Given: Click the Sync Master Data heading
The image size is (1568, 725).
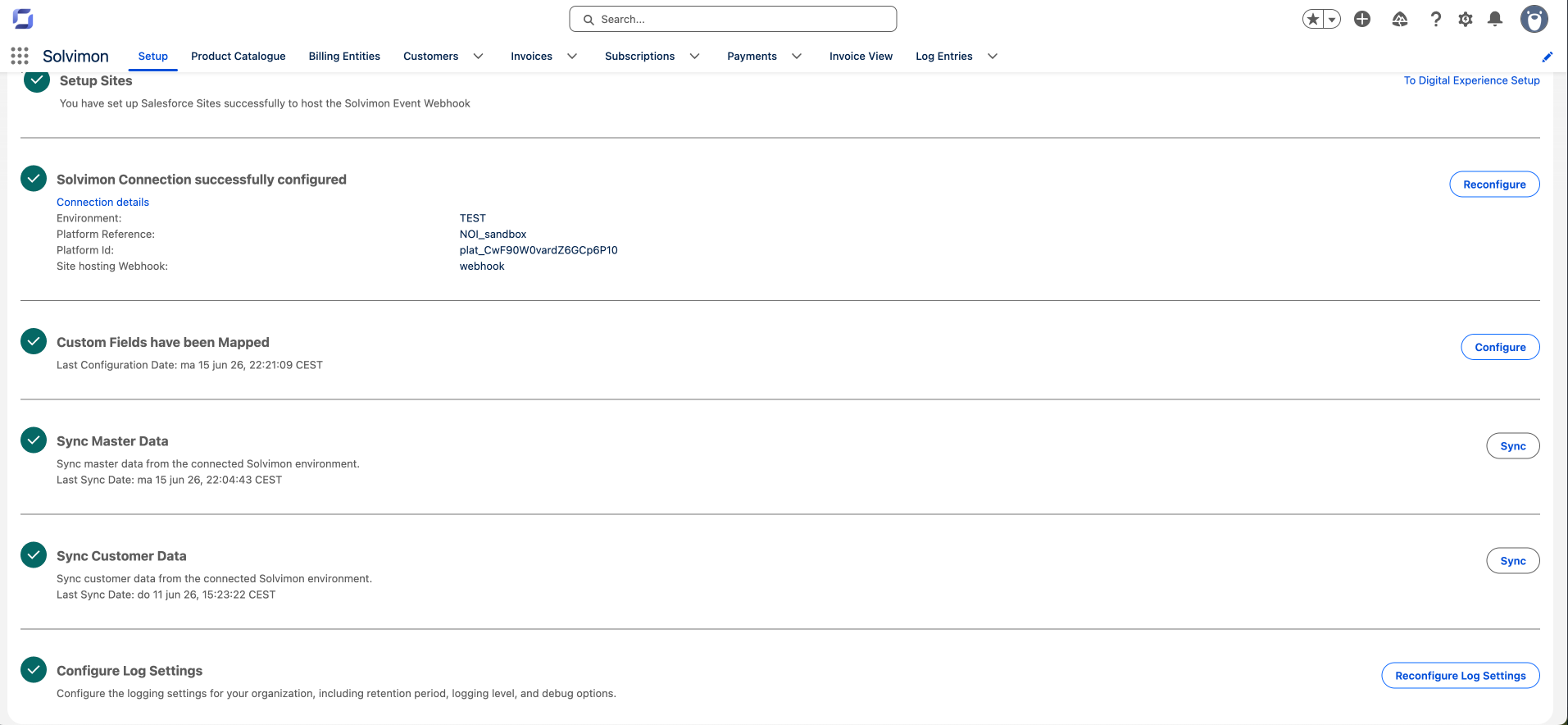Looking at the screenshot, I should tap(112, 441).
